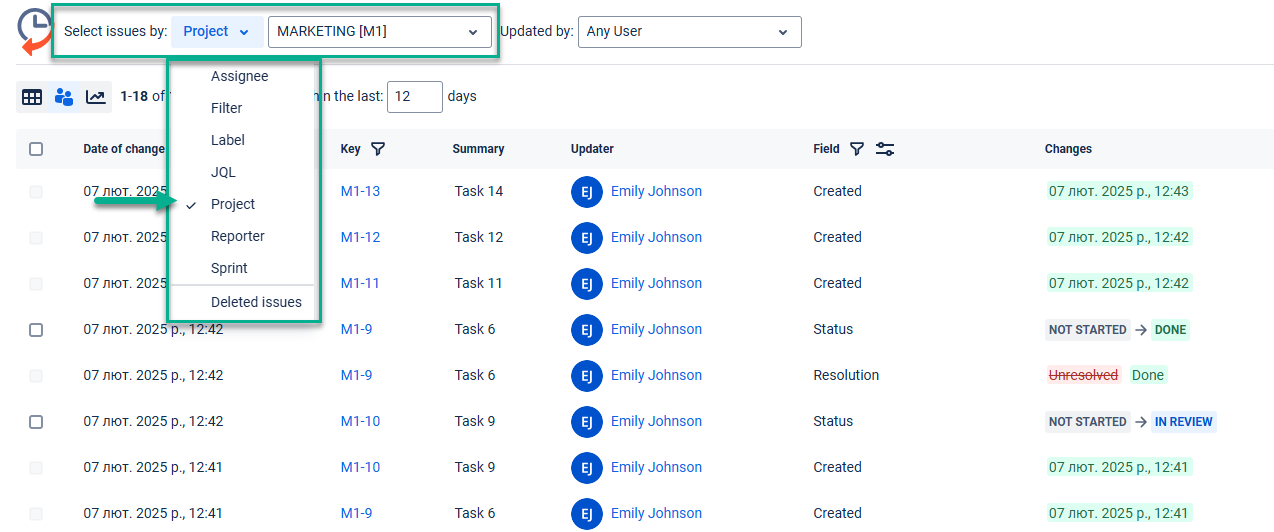Choose Deleted issues in the menu
This screenshot has width=1274, height=532.
point(256,302)
